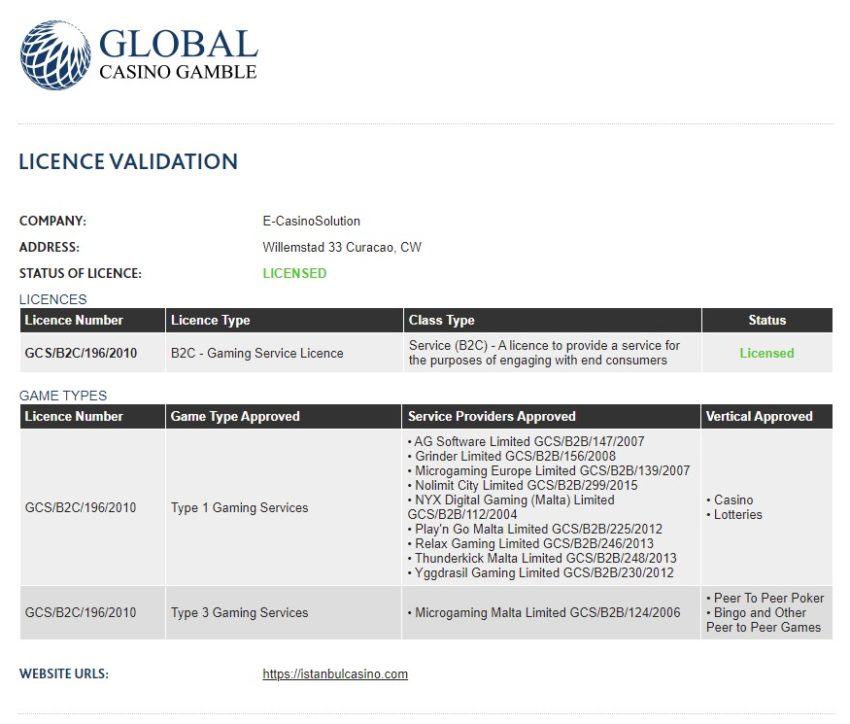850x724 pixels.
Task: Open the https://istanbulcasino.com link
Action: click(334, 674)
